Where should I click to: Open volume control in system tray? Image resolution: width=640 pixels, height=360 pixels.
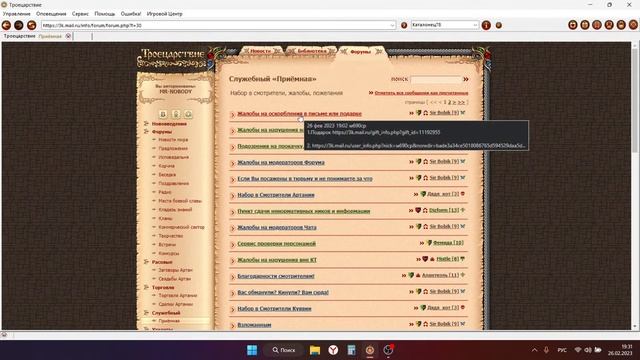pyautogui.click(x=588, y=350)
